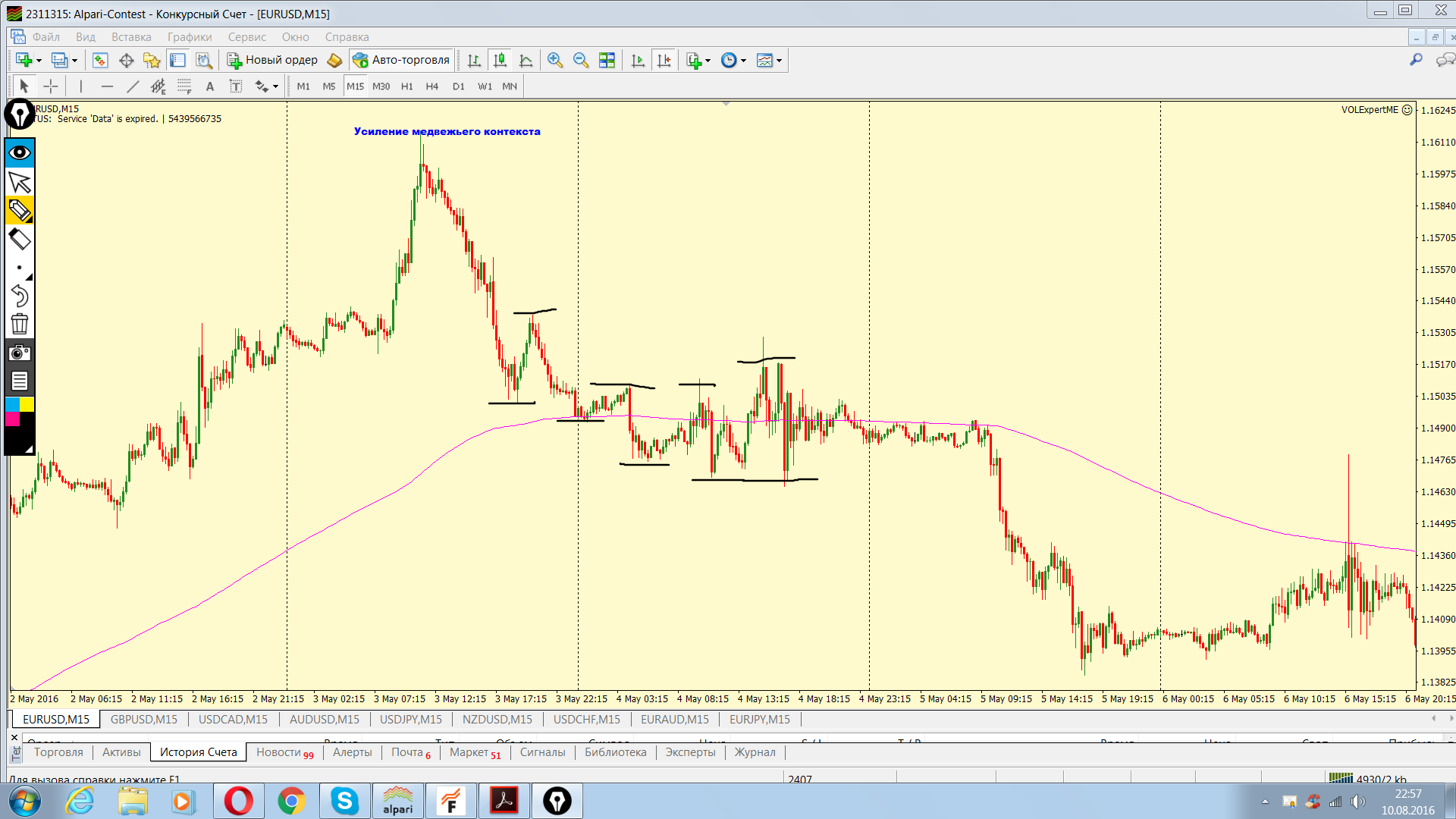Pick the magenta color swatch

12,419
